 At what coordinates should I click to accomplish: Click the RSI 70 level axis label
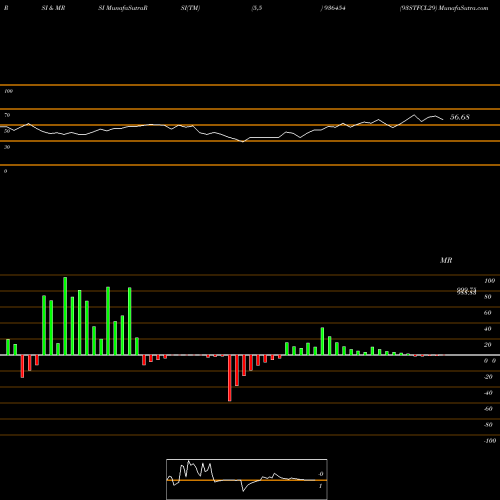click(x=7, y=115)
